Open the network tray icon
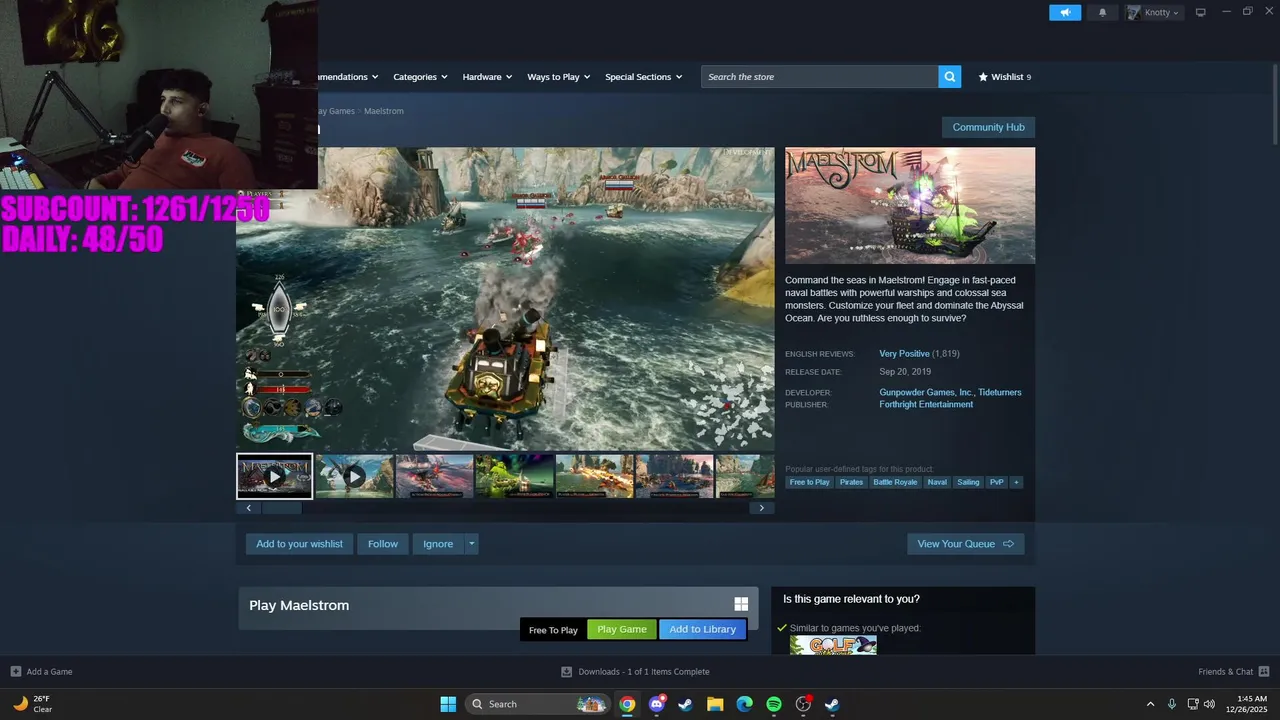1280x720 pixels. pos(1193,704)
